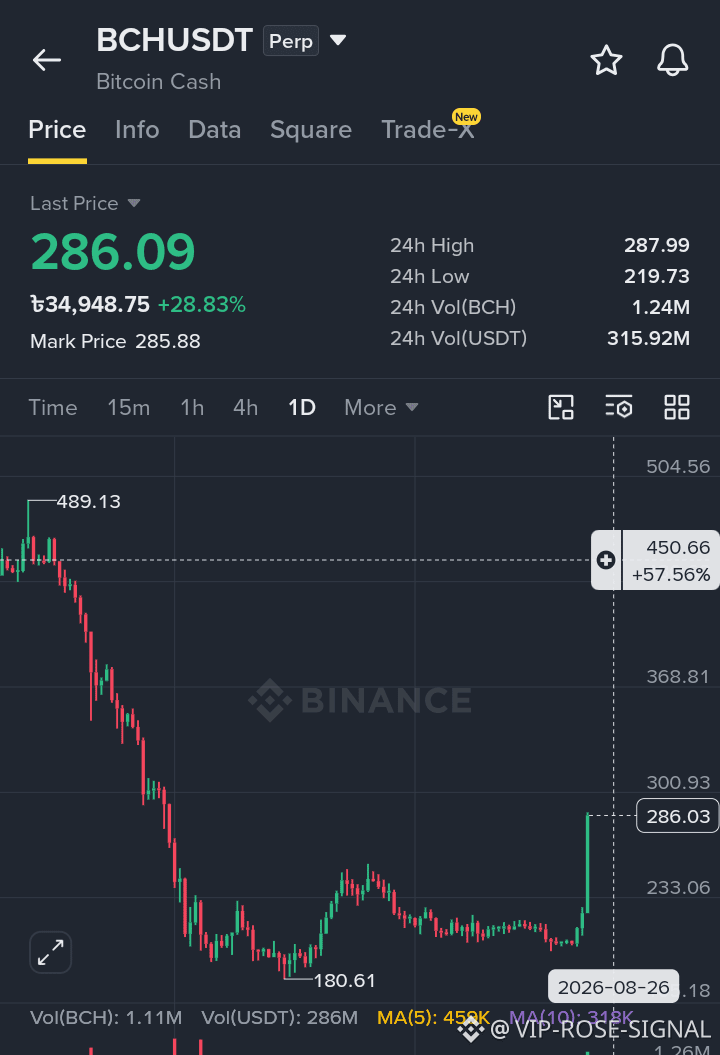
Task: Select the 1D chart interval
Action: 302,407
